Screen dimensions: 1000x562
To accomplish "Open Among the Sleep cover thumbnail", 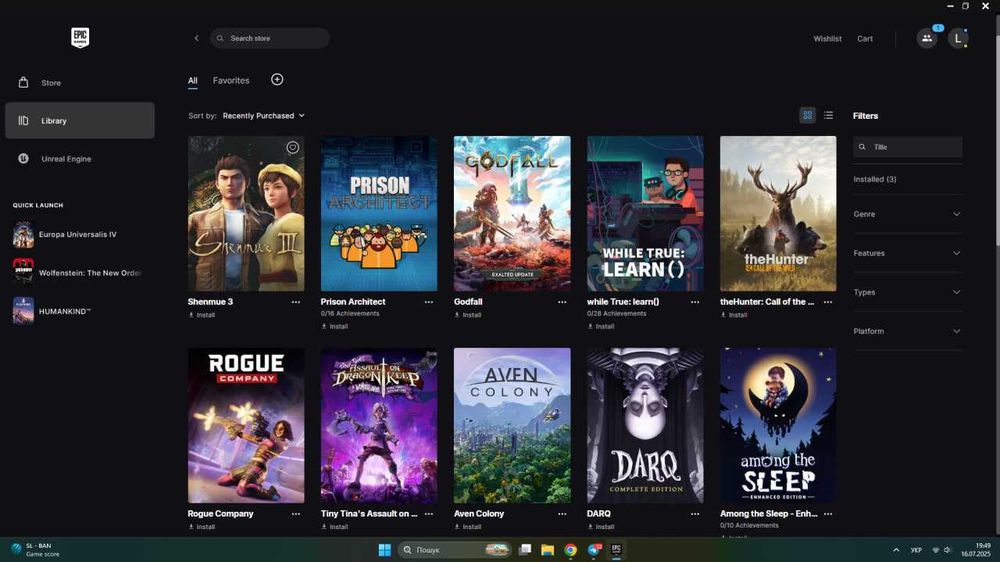I will 778,425.
